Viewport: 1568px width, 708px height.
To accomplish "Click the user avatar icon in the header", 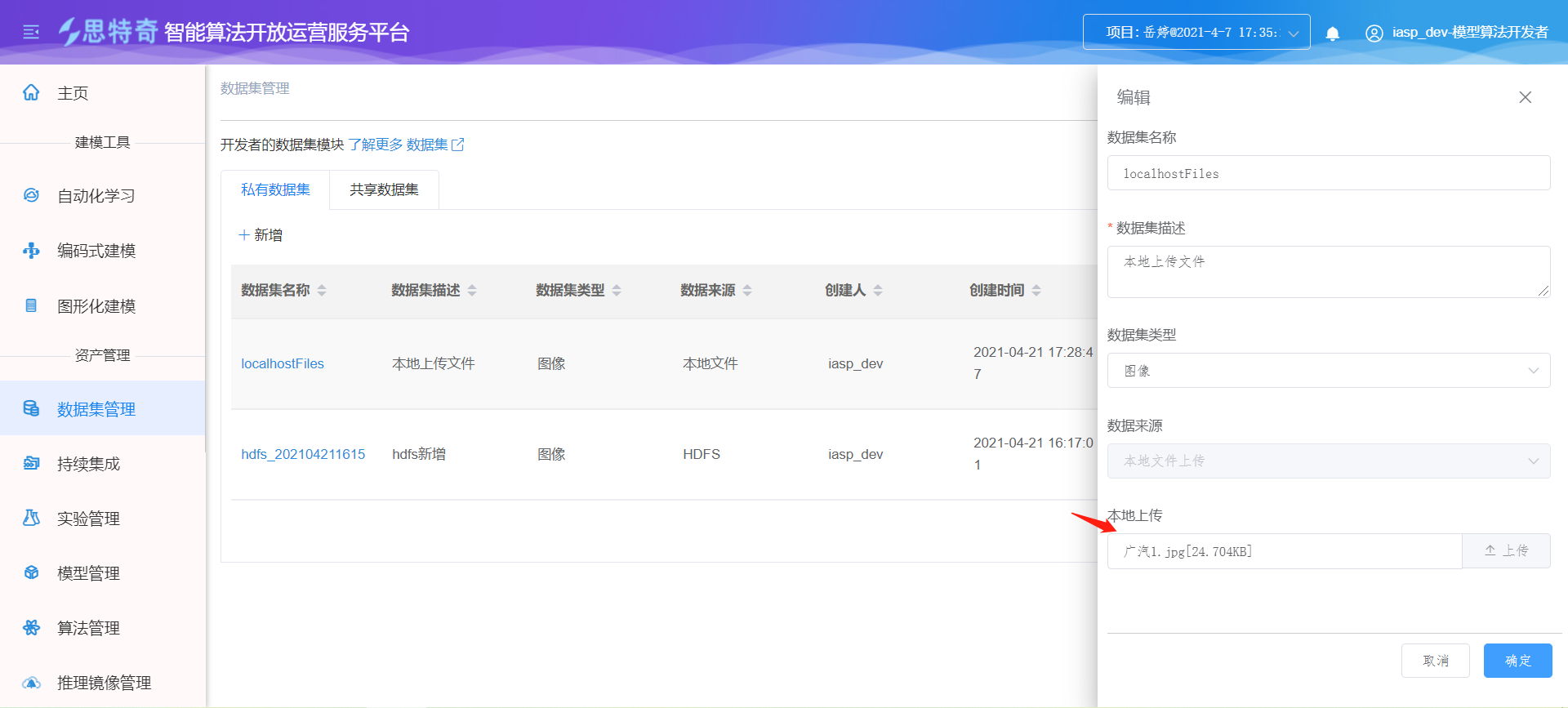I will 1374,33.
